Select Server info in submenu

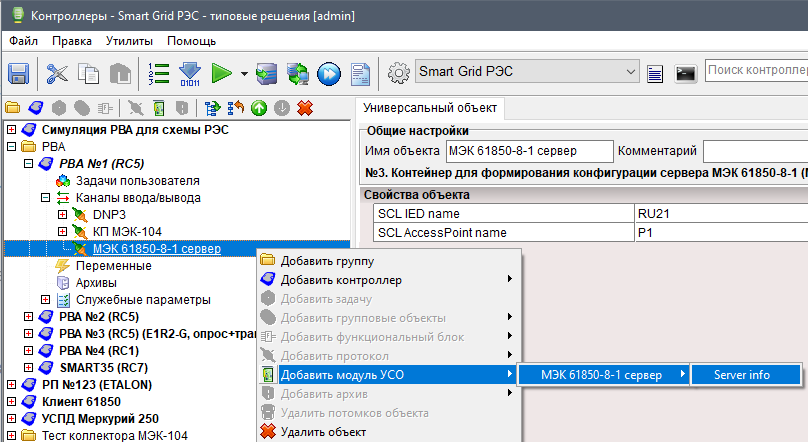click(x=741, y=374)
